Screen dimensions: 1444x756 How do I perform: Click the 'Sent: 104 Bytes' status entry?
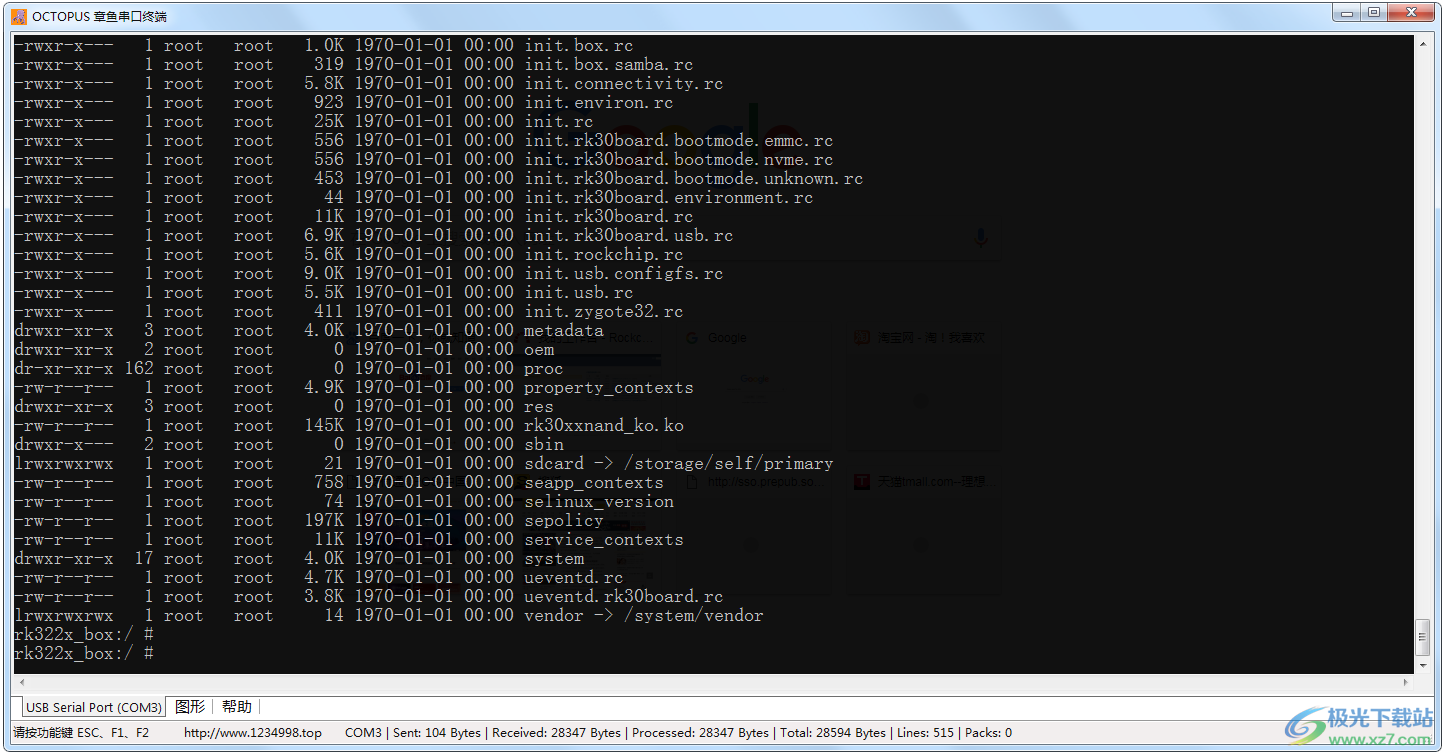point(437,733)
